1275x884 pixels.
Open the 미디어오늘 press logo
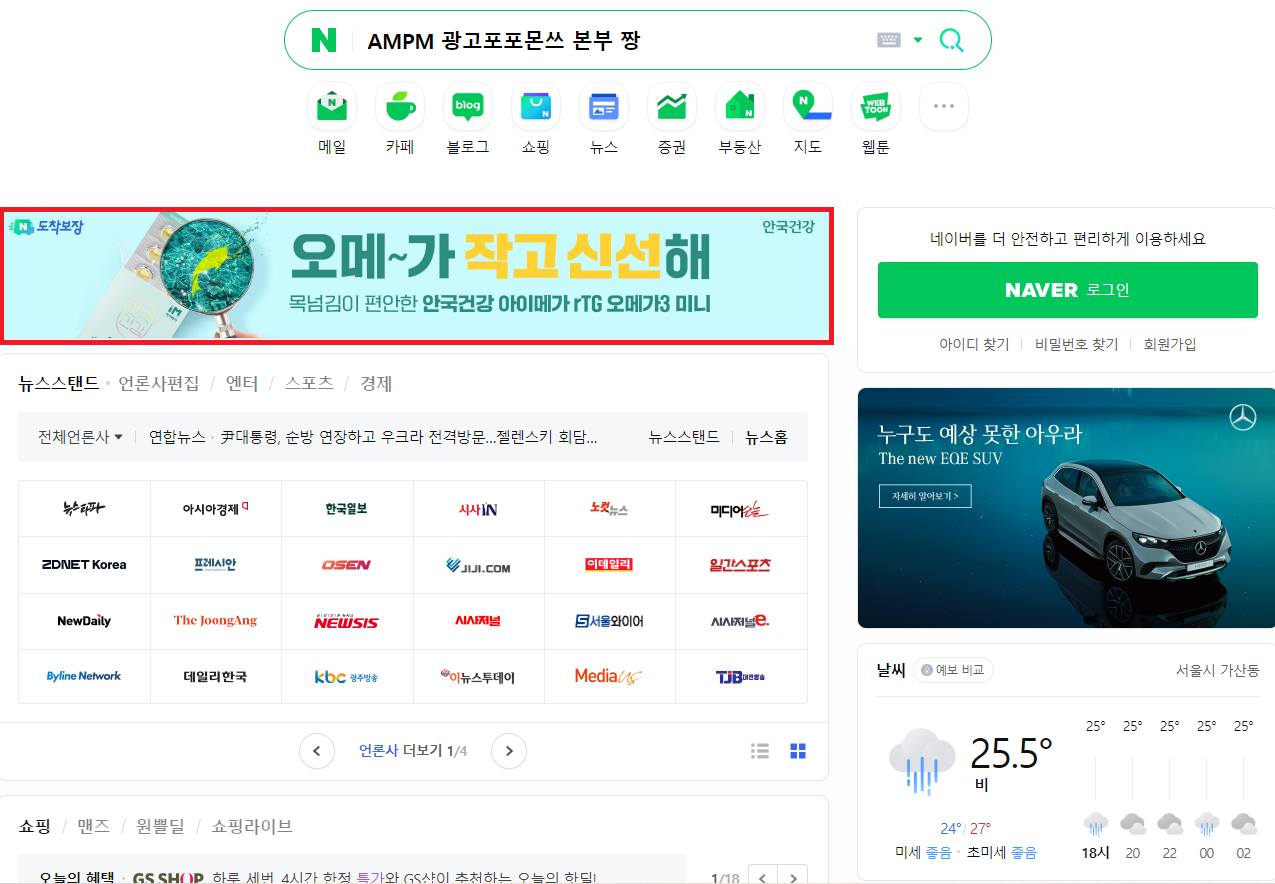(741, 509)
